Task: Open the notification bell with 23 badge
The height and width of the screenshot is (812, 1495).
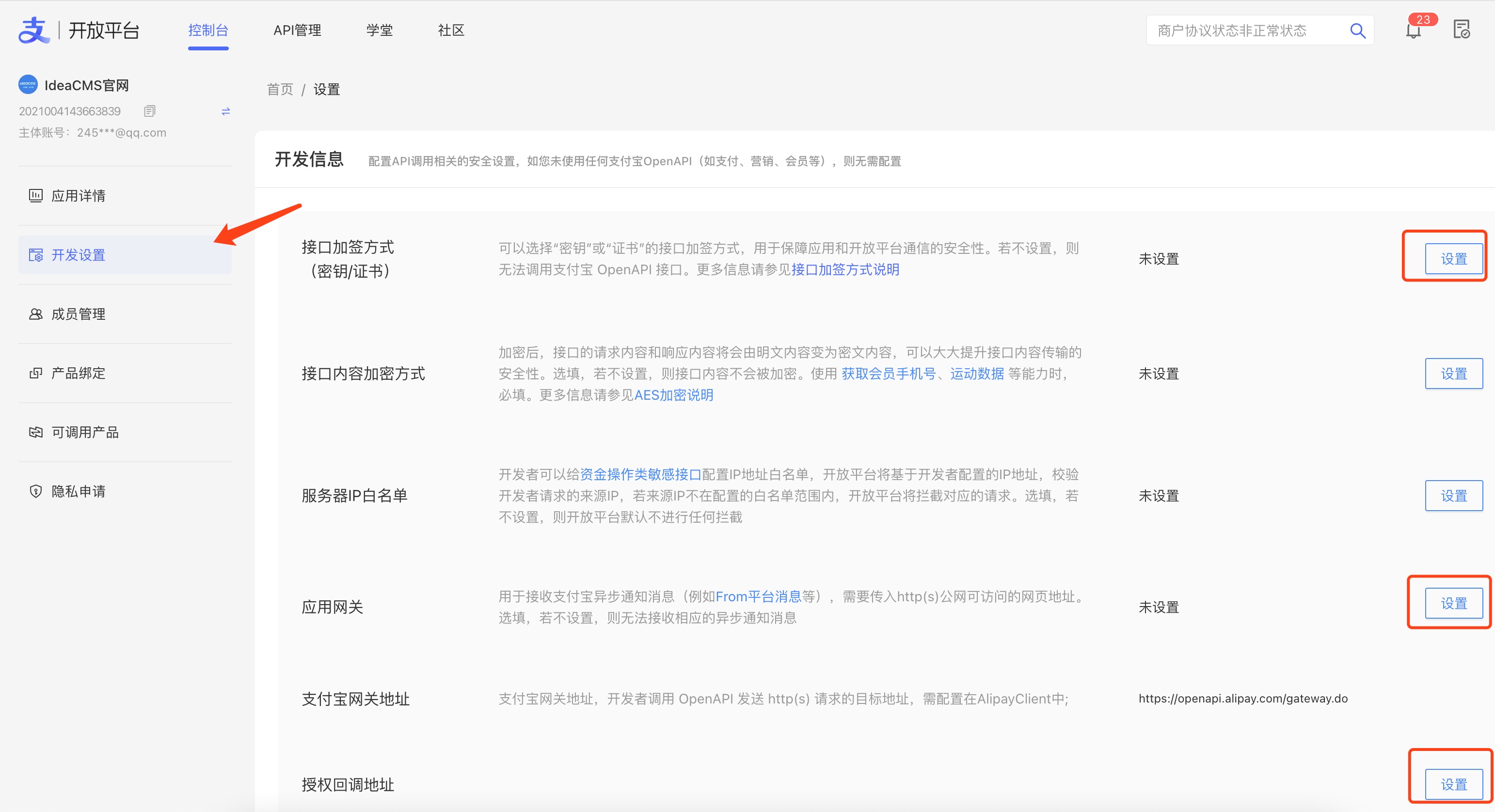Action: pos(1414,31)
